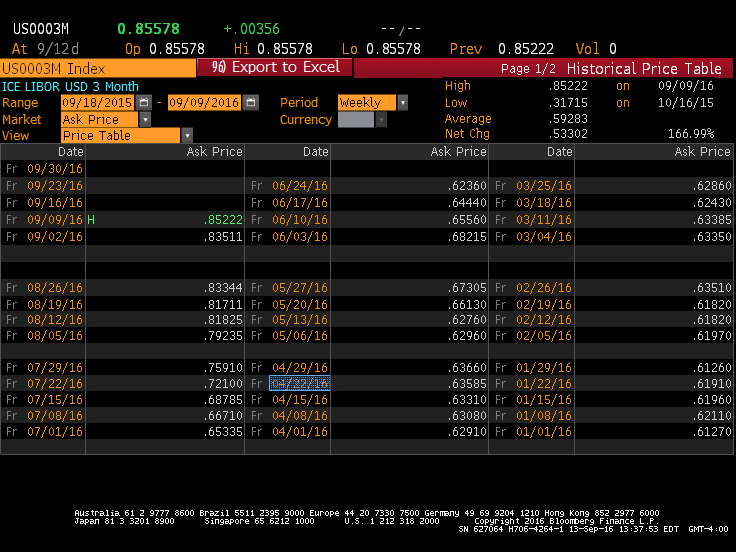Expand the Price Table view dropdown arrow

187,136
